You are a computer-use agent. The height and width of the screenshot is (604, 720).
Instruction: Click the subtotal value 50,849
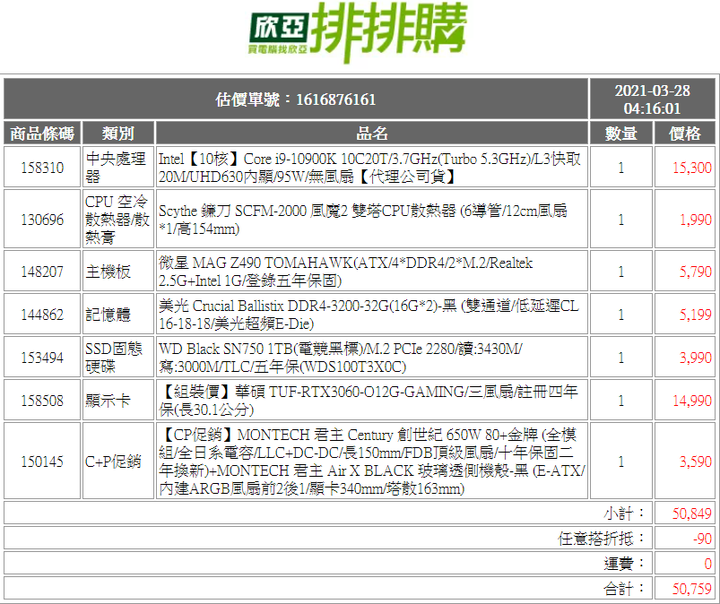tap(692, 513)
